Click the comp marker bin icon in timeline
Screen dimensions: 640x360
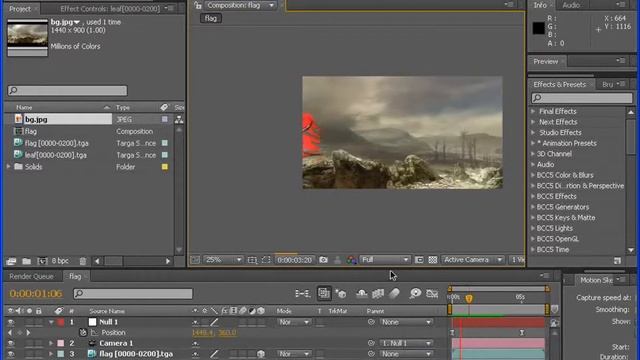554,309
